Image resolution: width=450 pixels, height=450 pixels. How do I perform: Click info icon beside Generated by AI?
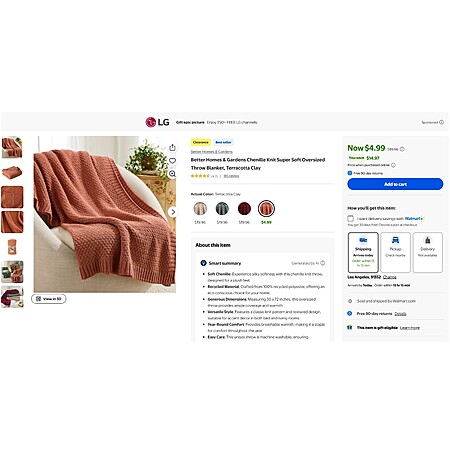(x=322, y=263)
